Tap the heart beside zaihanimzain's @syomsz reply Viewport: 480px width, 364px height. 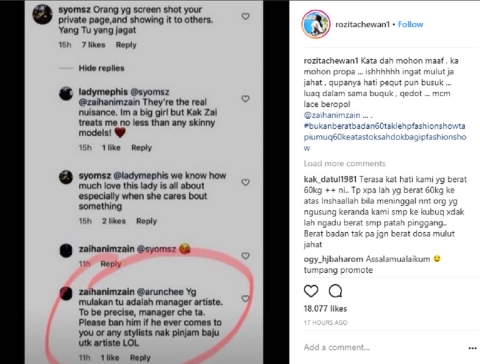tap(245, 256)
